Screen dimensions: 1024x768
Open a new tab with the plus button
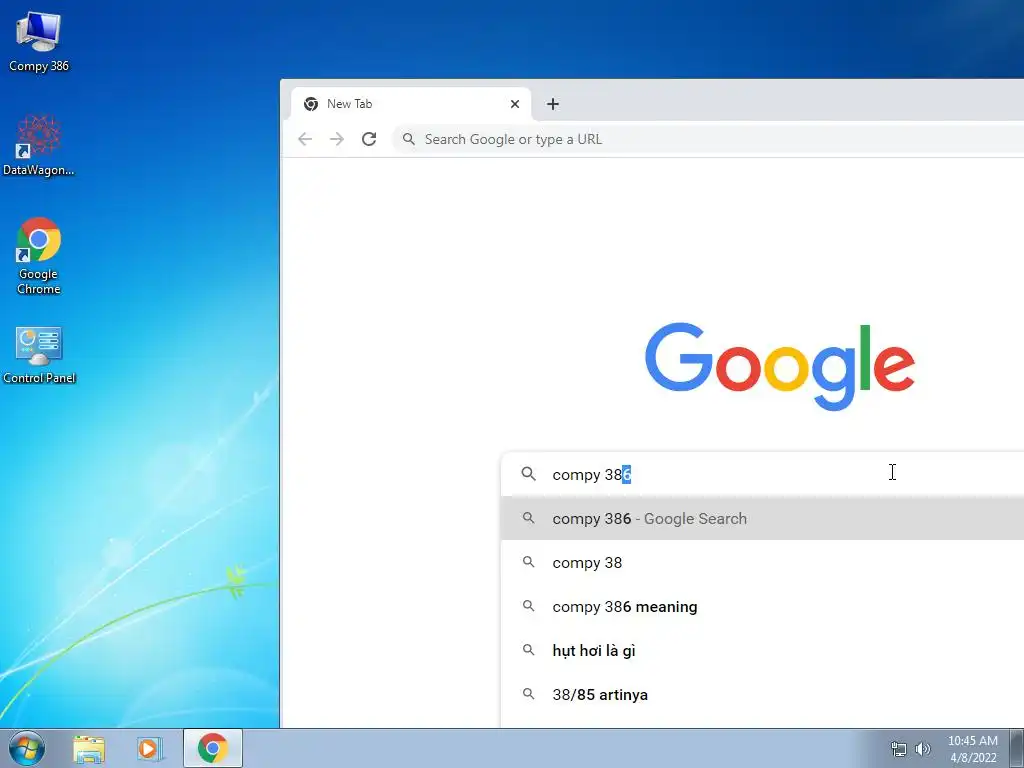pos(552,104)
